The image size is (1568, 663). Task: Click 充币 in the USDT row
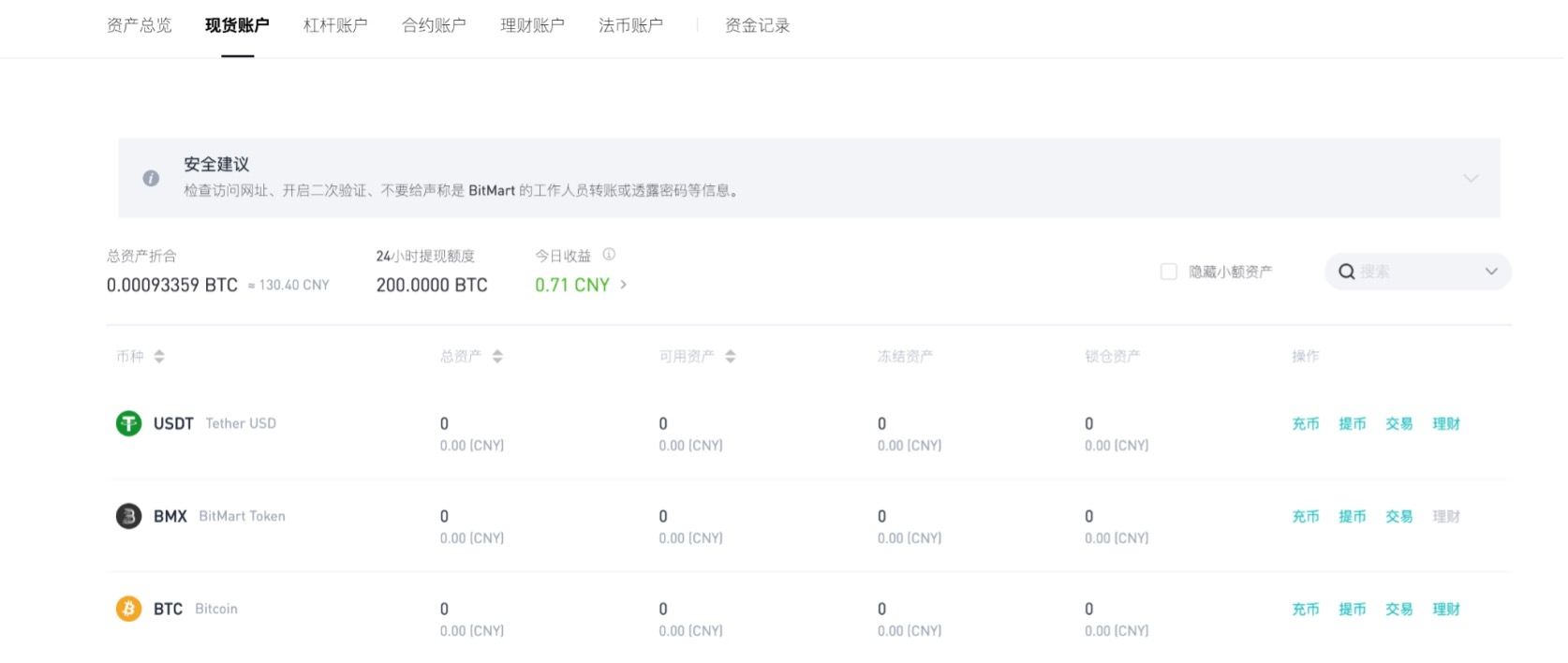point(1305,424)
